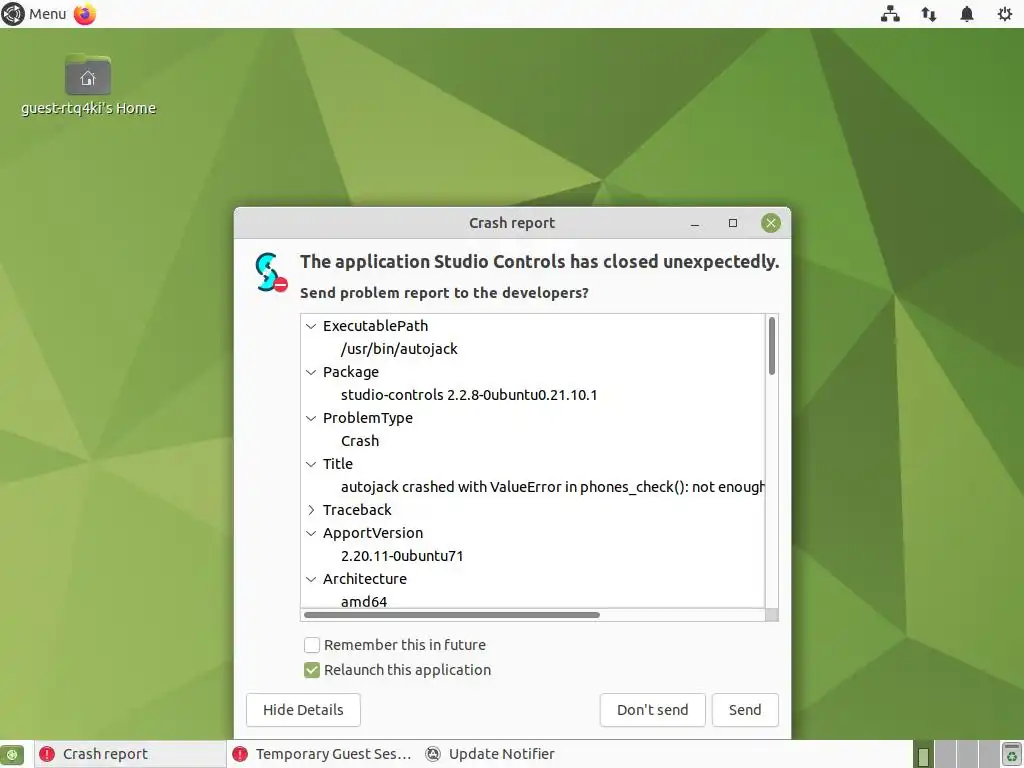This screenshot has height=768, width=1024.
Task: Click the show desktop panel icon
Action: [12, 754]
